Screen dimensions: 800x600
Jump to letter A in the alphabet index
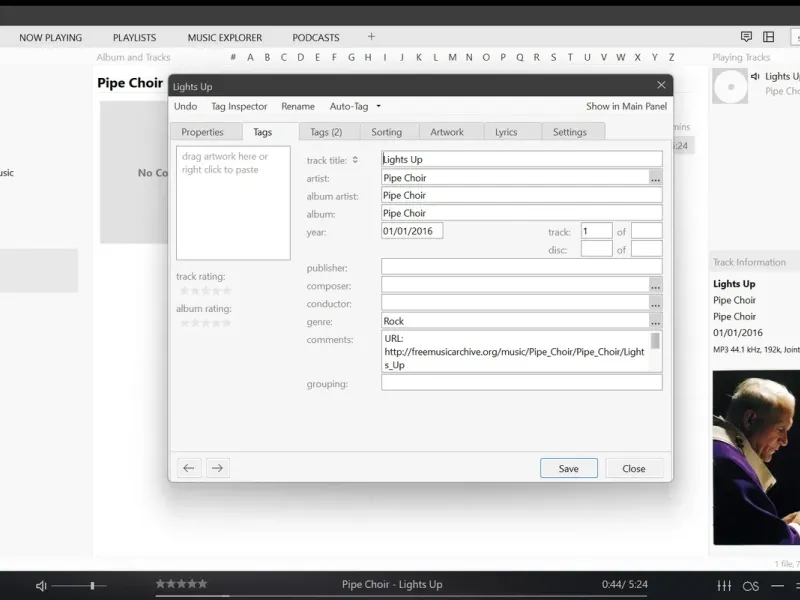tap(250, 58)
